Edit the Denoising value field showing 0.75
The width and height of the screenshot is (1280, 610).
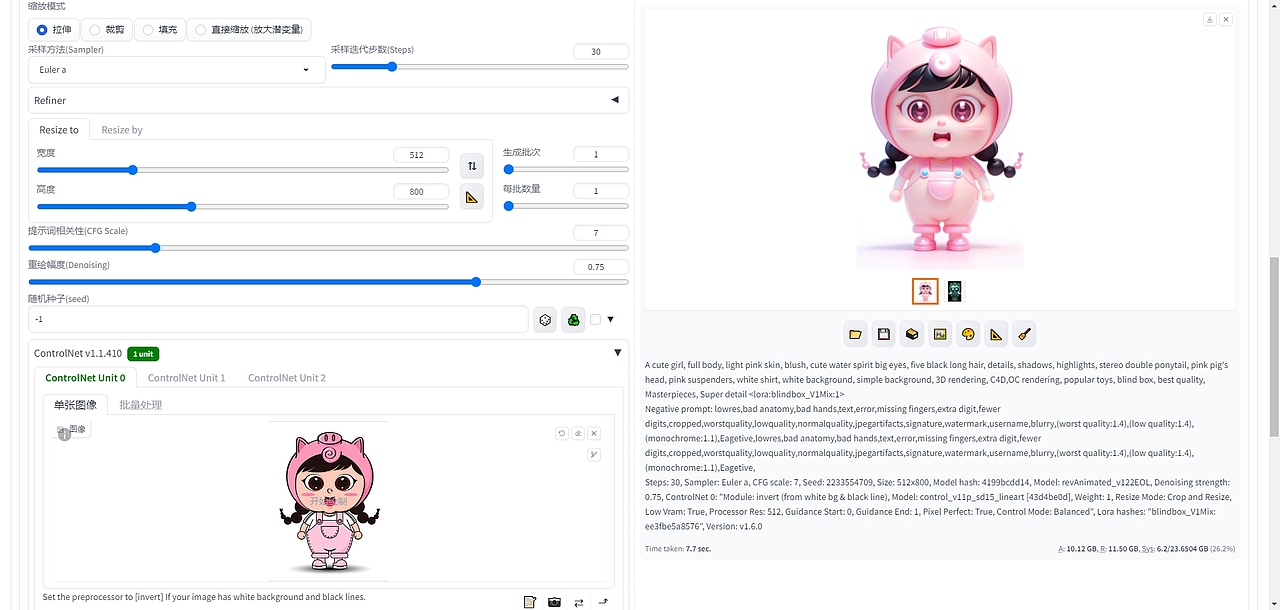coord(601,267)
